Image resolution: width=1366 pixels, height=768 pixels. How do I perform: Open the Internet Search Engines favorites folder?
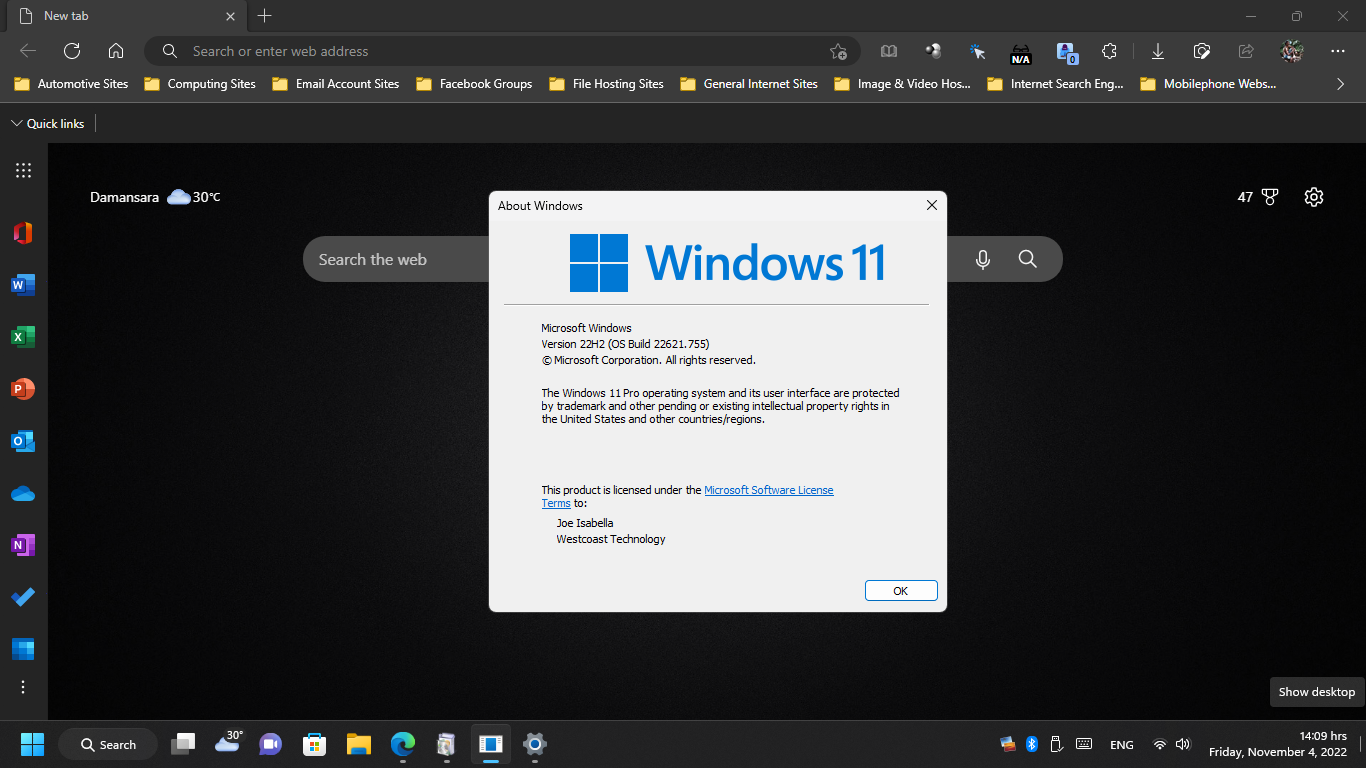(1056, 84)
